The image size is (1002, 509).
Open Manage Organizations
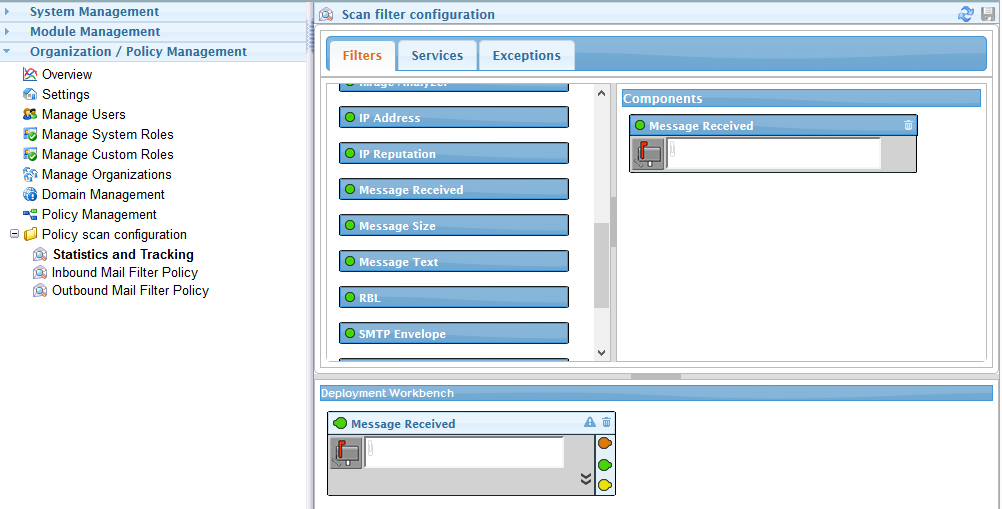click(107, 174)
